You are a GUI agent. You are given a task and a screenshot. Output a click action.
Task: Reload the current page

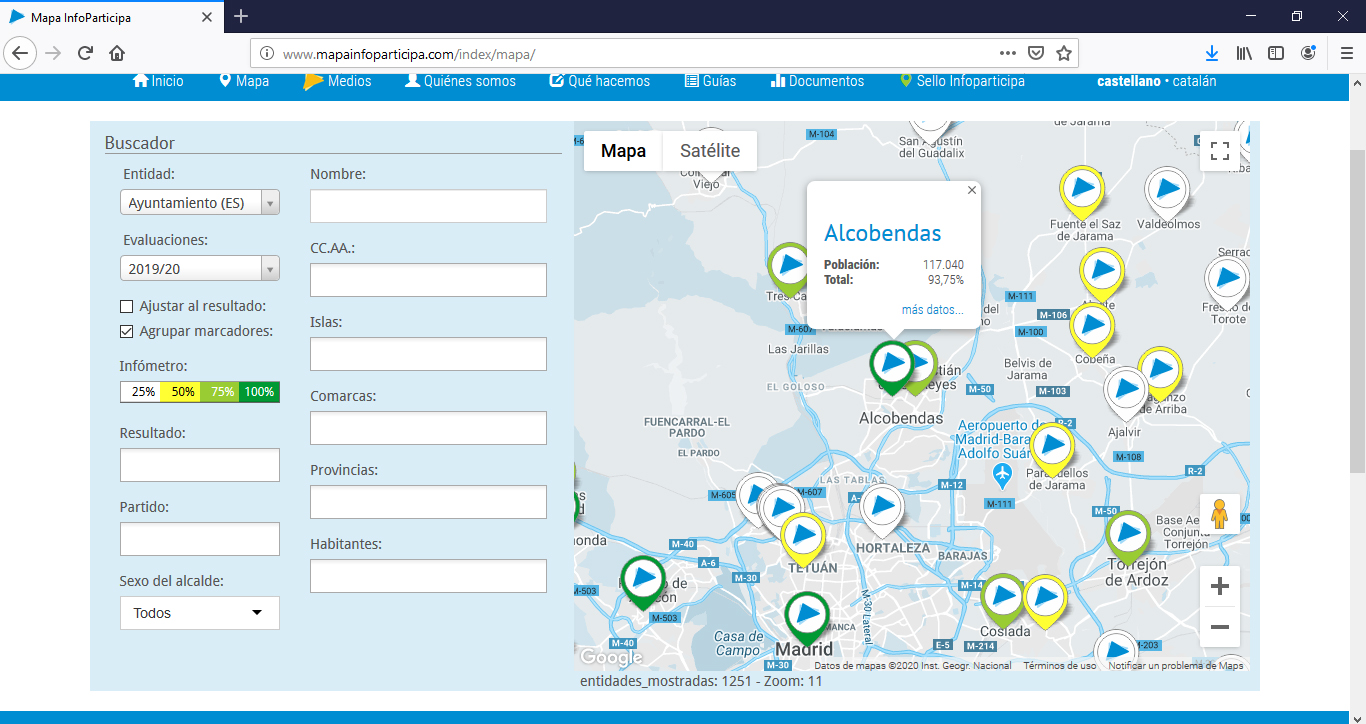(86, 53)
